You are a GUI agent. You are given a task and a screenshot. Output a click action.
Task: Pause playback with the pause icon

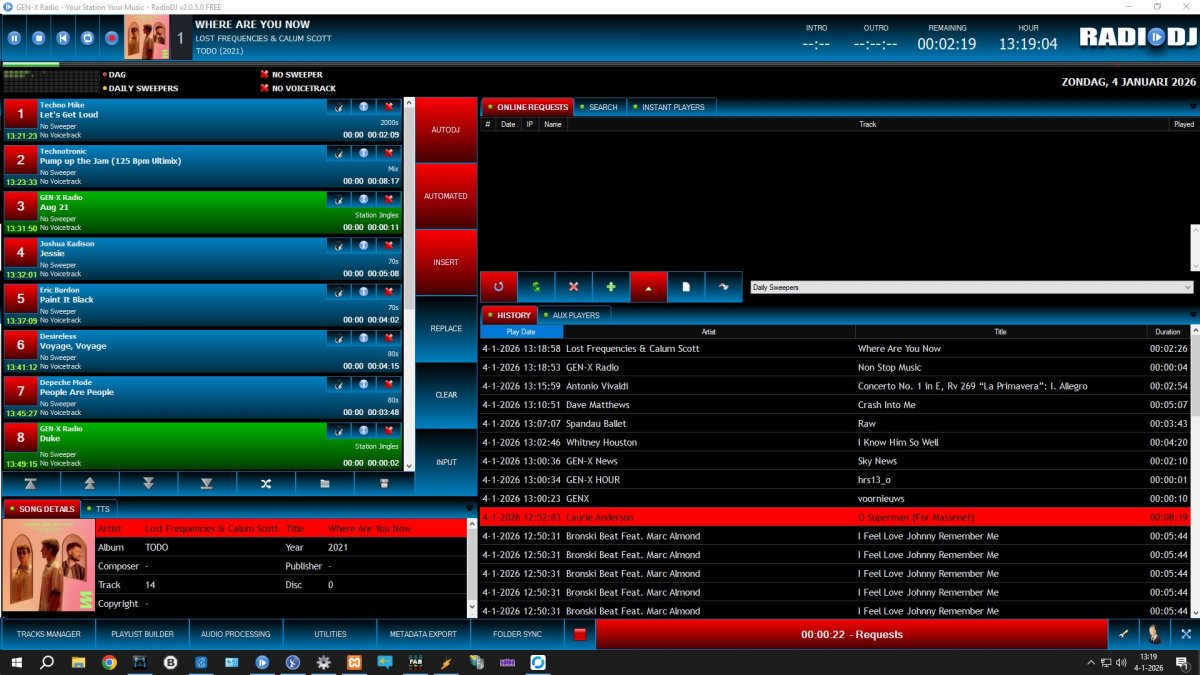click(14, 38)
